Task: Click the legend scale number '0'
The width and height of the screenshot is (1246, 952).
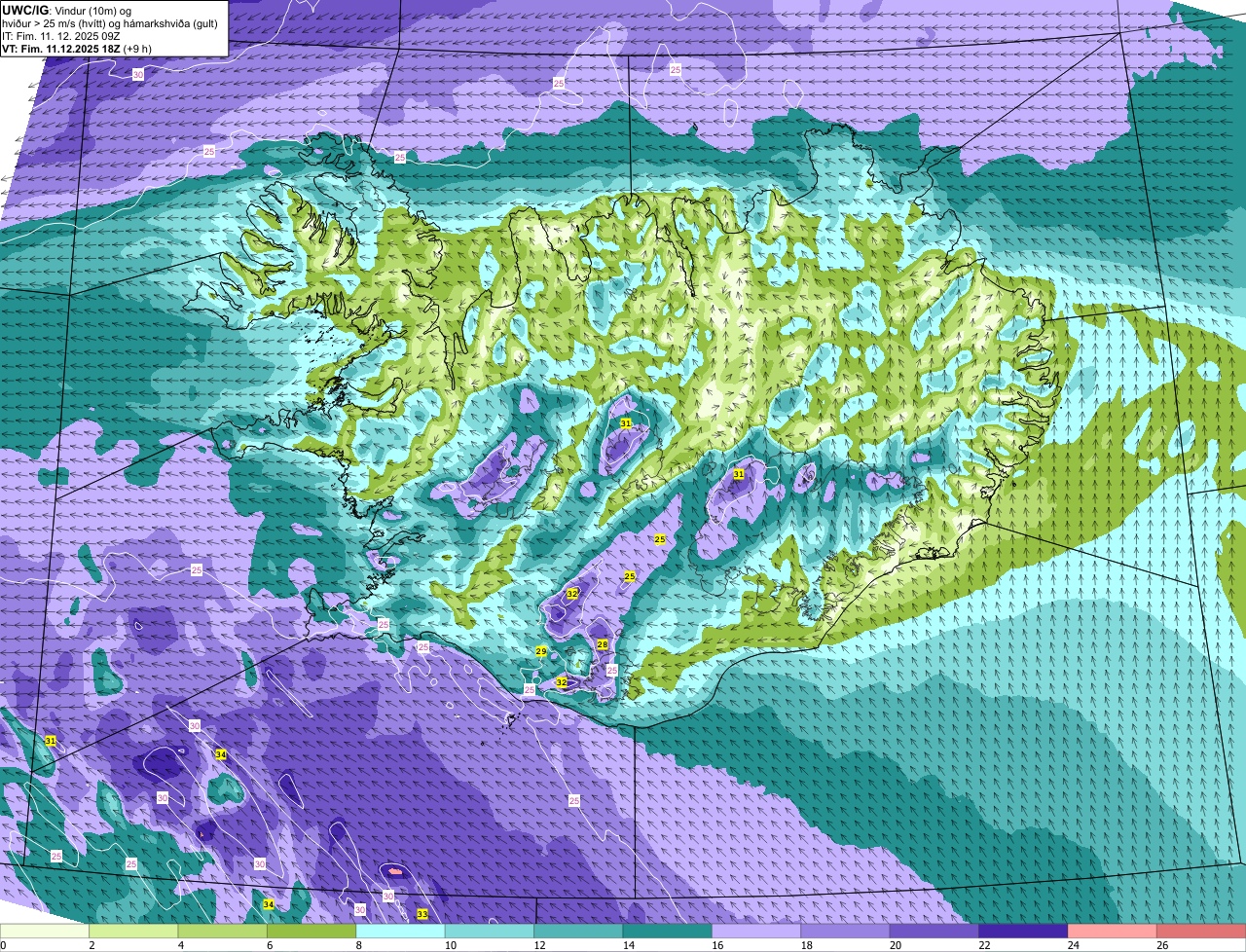Action: point(3,945)
